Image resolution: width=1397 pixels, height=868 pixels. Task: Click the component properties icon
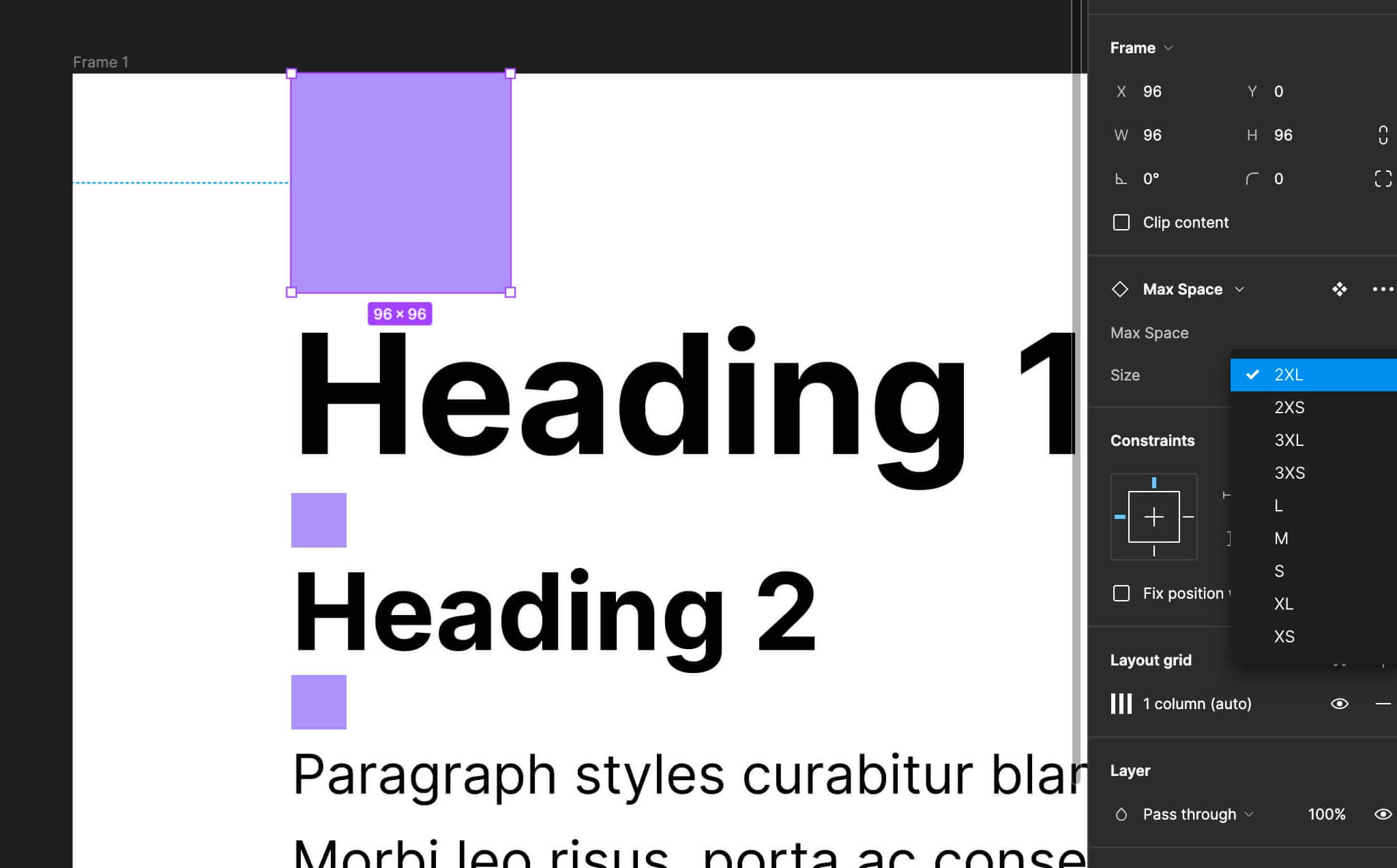(1340, 289)
